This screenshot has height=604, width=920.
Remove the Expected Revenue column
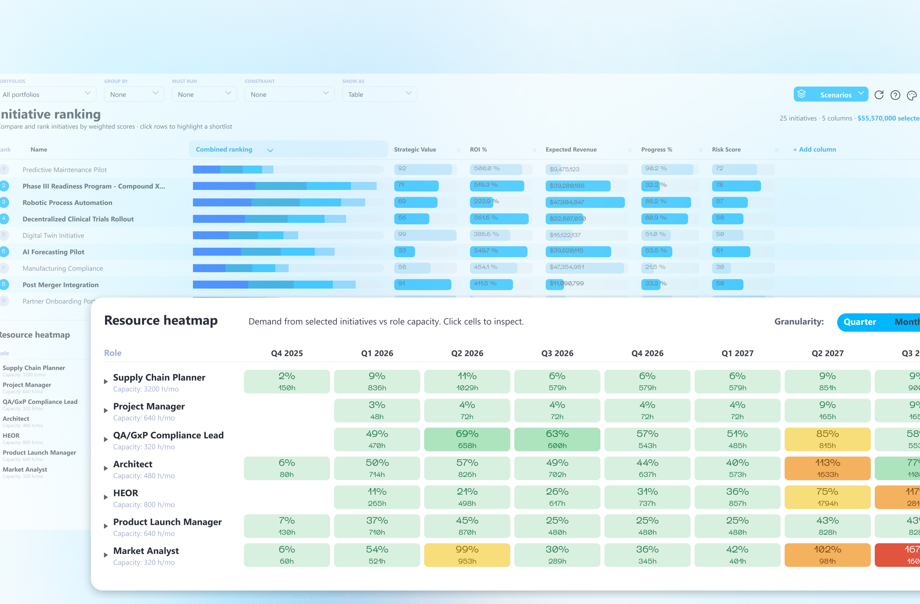[x=630, y=150]
